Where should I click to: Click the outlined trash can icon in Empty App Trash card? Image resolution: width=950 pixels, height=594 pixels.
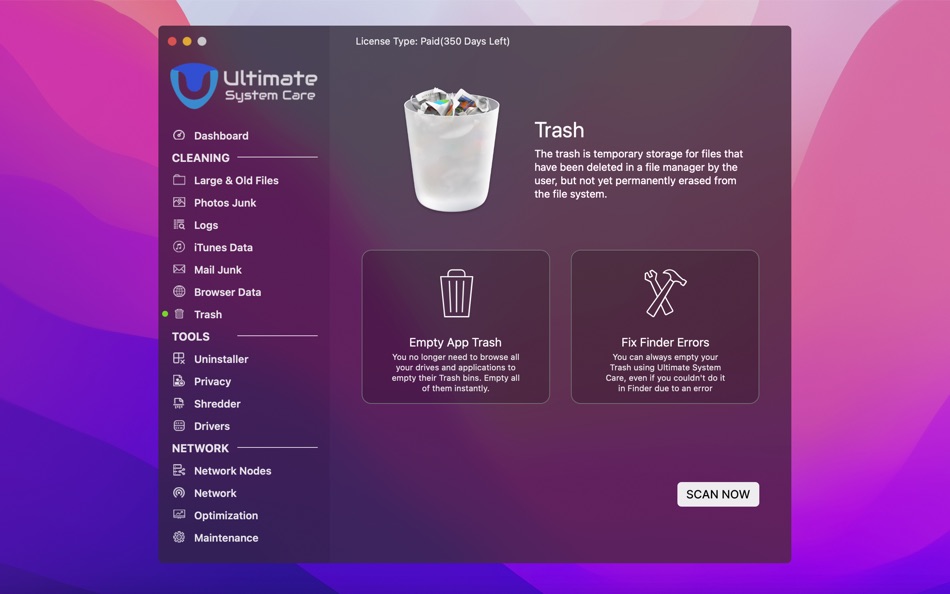tap(456, 293)
